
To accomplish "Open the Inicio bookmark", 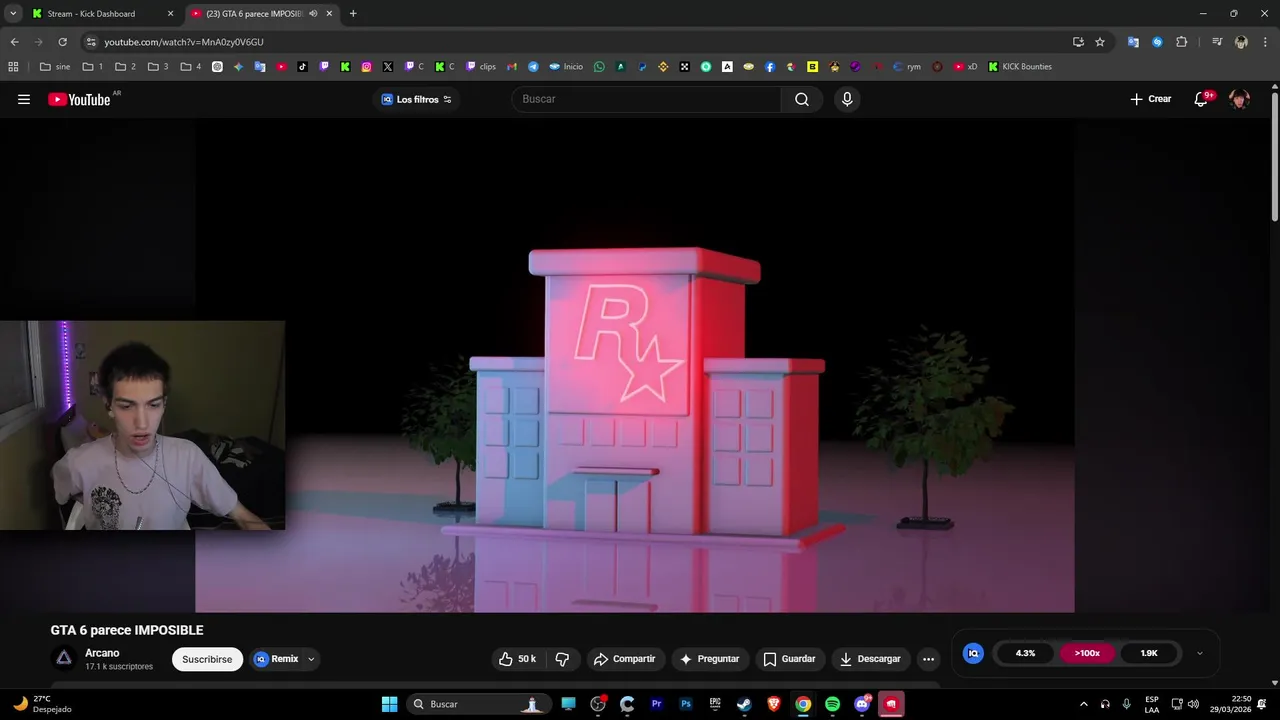I will point(566,67).
